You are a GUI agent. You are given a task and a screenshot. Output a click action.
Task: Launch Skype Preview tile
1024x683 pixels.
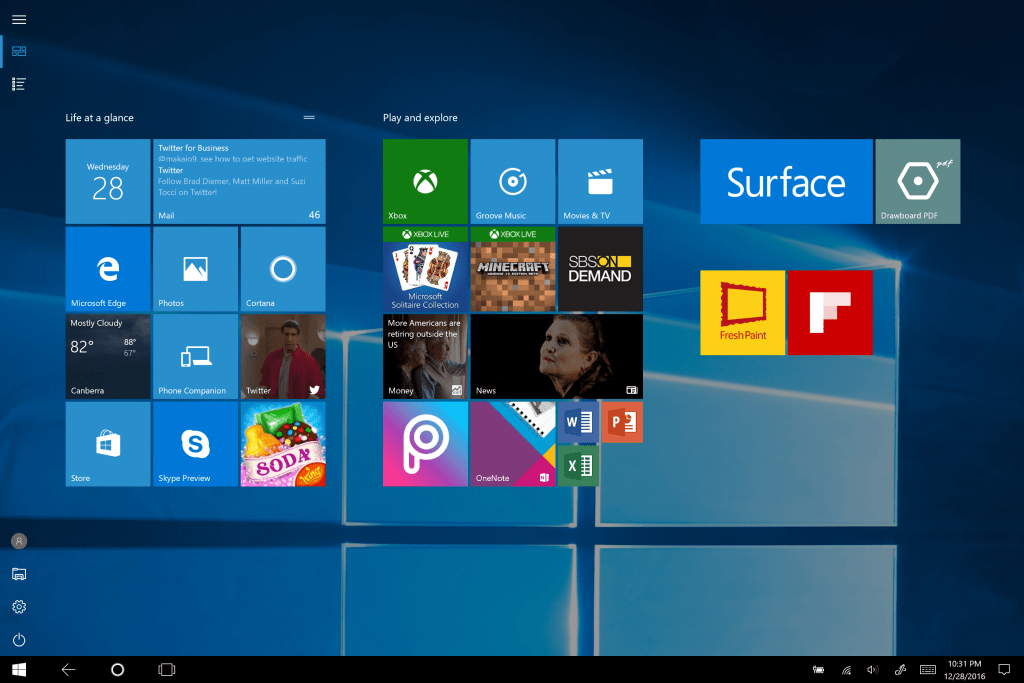[195, 444]
